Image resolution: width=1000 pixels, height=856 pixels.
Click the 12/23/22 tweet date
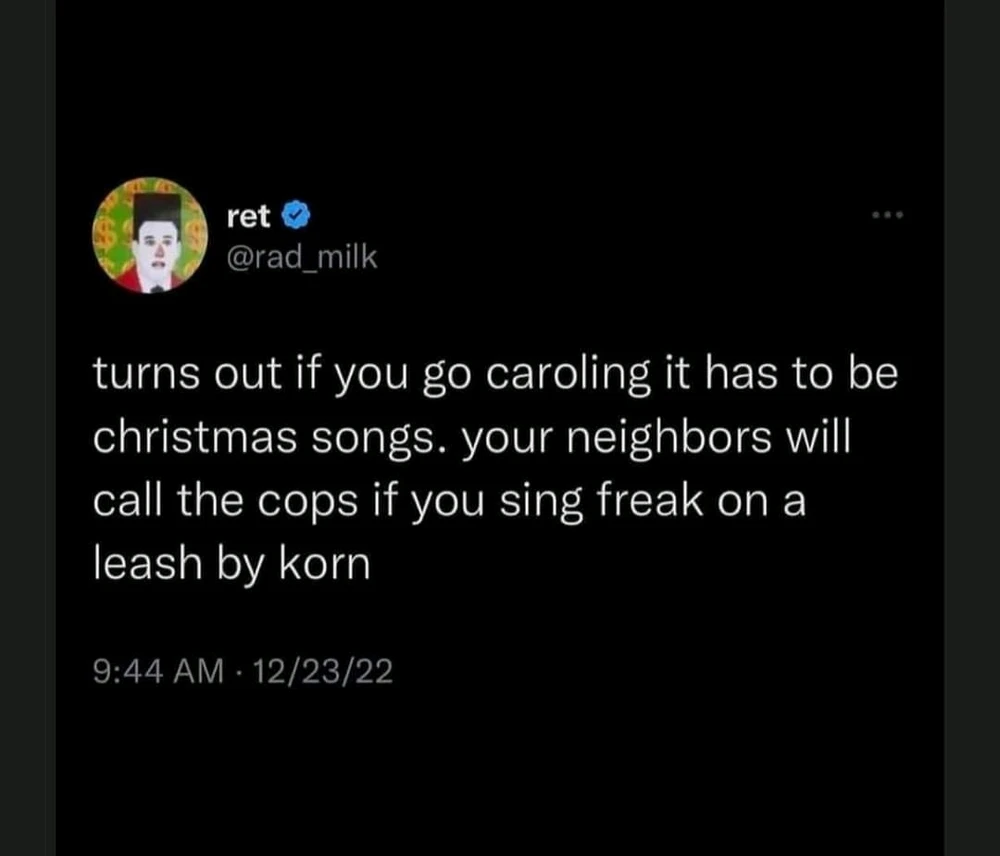[x=323, y=671]
